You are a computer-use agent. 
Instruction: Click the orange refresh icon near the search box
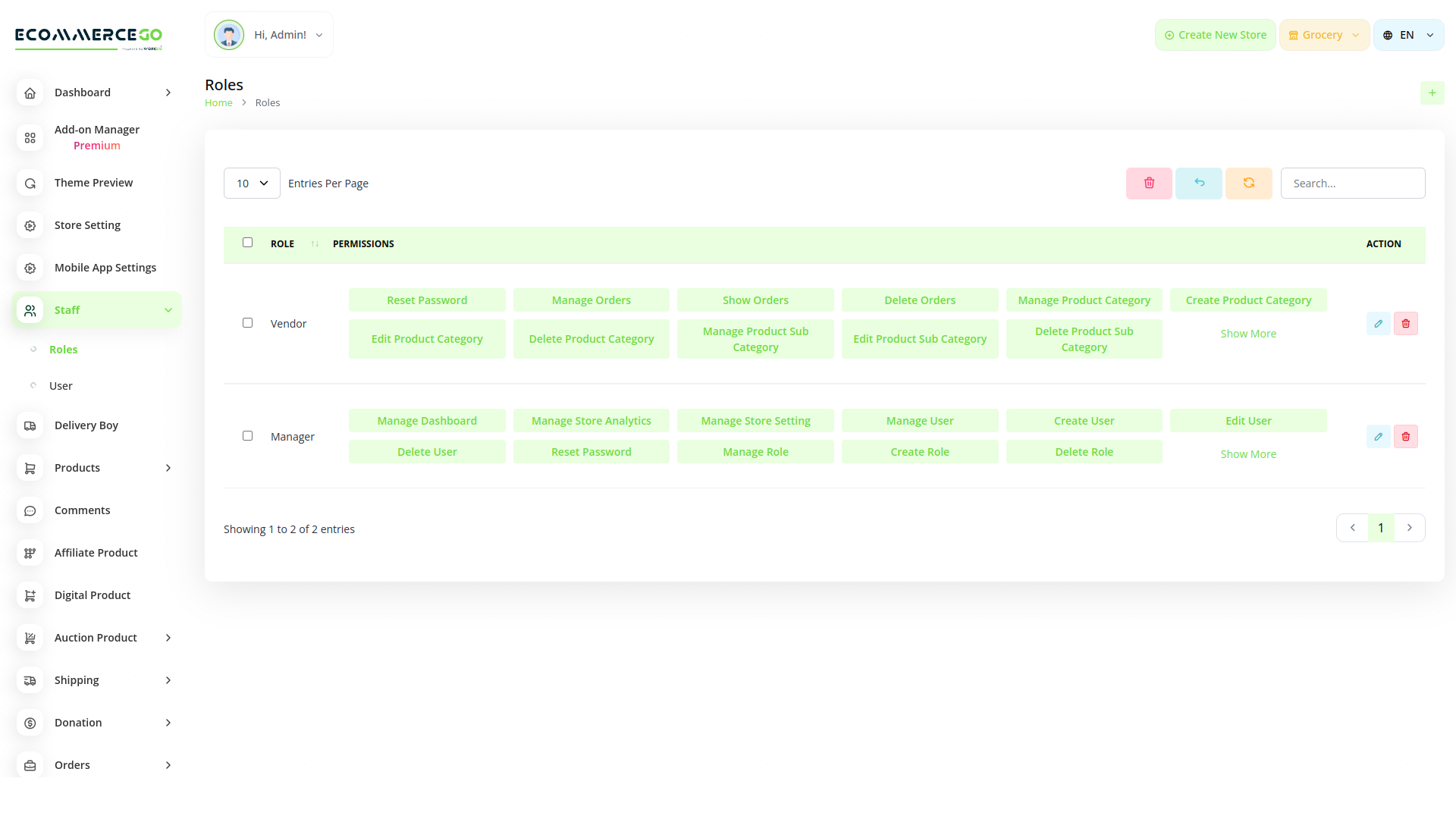pos(1248,183)
